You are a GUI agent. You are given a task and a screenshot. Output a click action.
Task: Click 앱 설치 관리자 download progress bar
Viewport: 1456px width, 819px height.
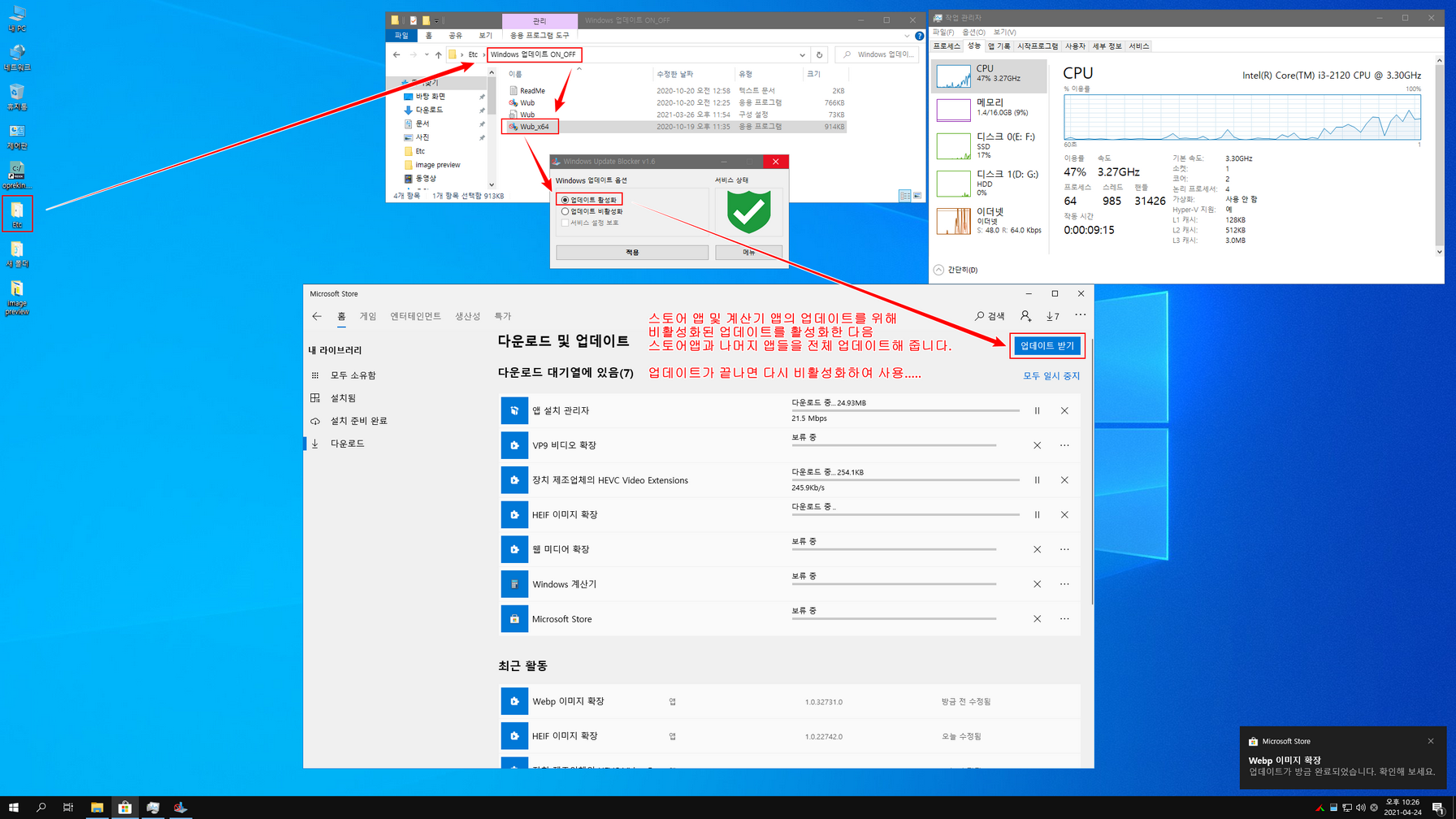click(905, 411)
